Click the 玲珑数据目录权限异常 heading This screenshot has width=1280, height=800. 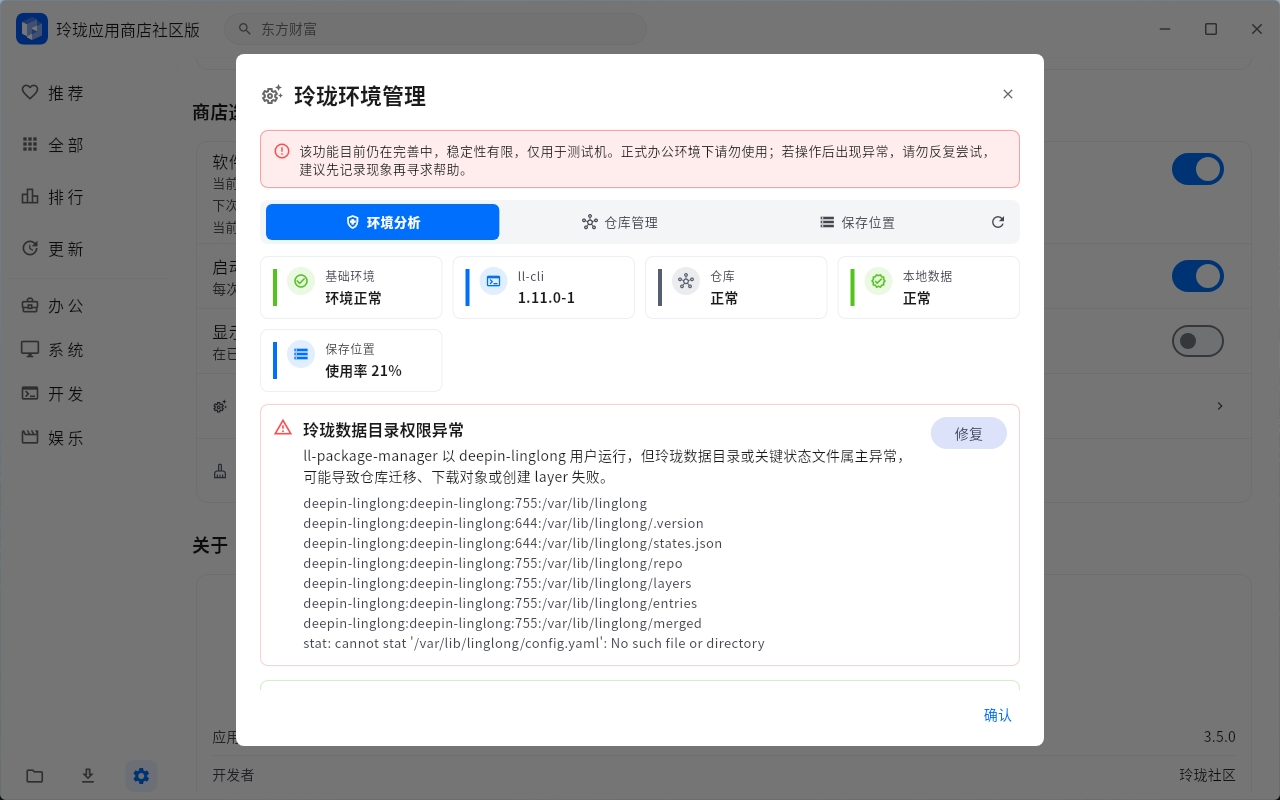click(384, 430)
